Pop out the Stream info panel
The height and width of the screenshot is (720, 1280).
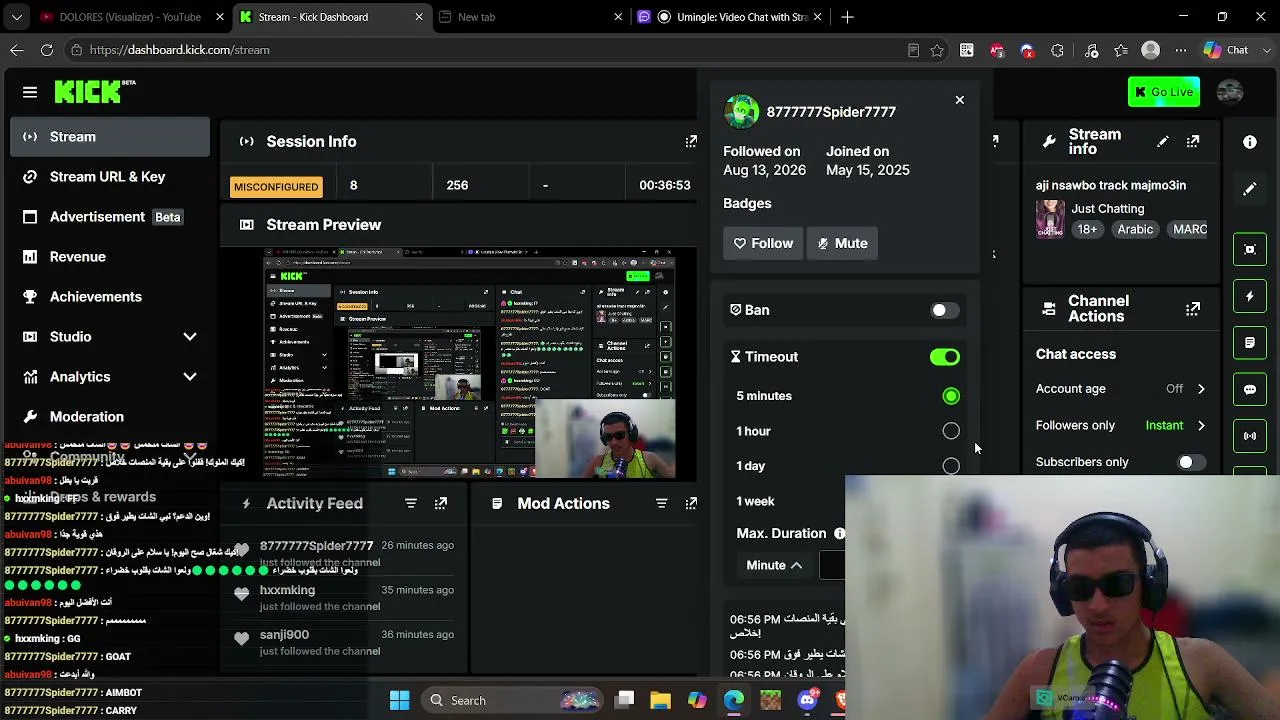point(1193,142)
